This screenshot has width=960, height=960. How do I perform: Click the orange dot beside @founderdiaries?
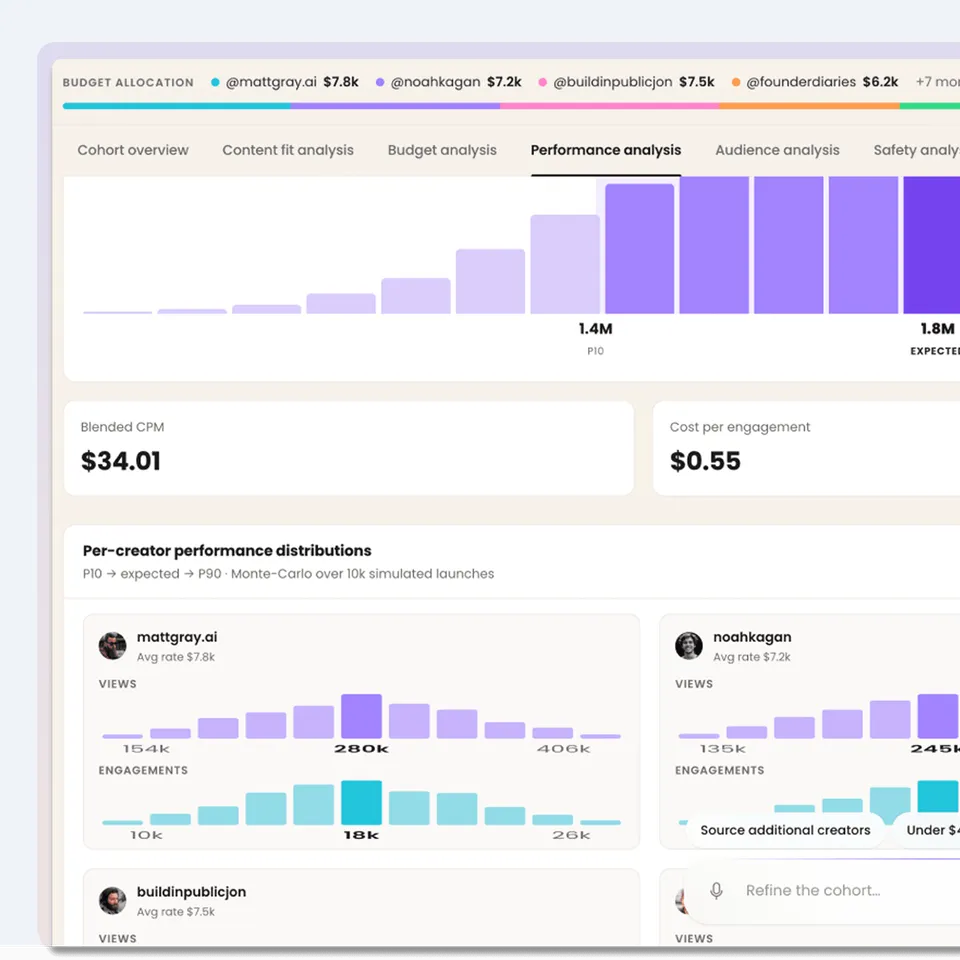[736, 82]
